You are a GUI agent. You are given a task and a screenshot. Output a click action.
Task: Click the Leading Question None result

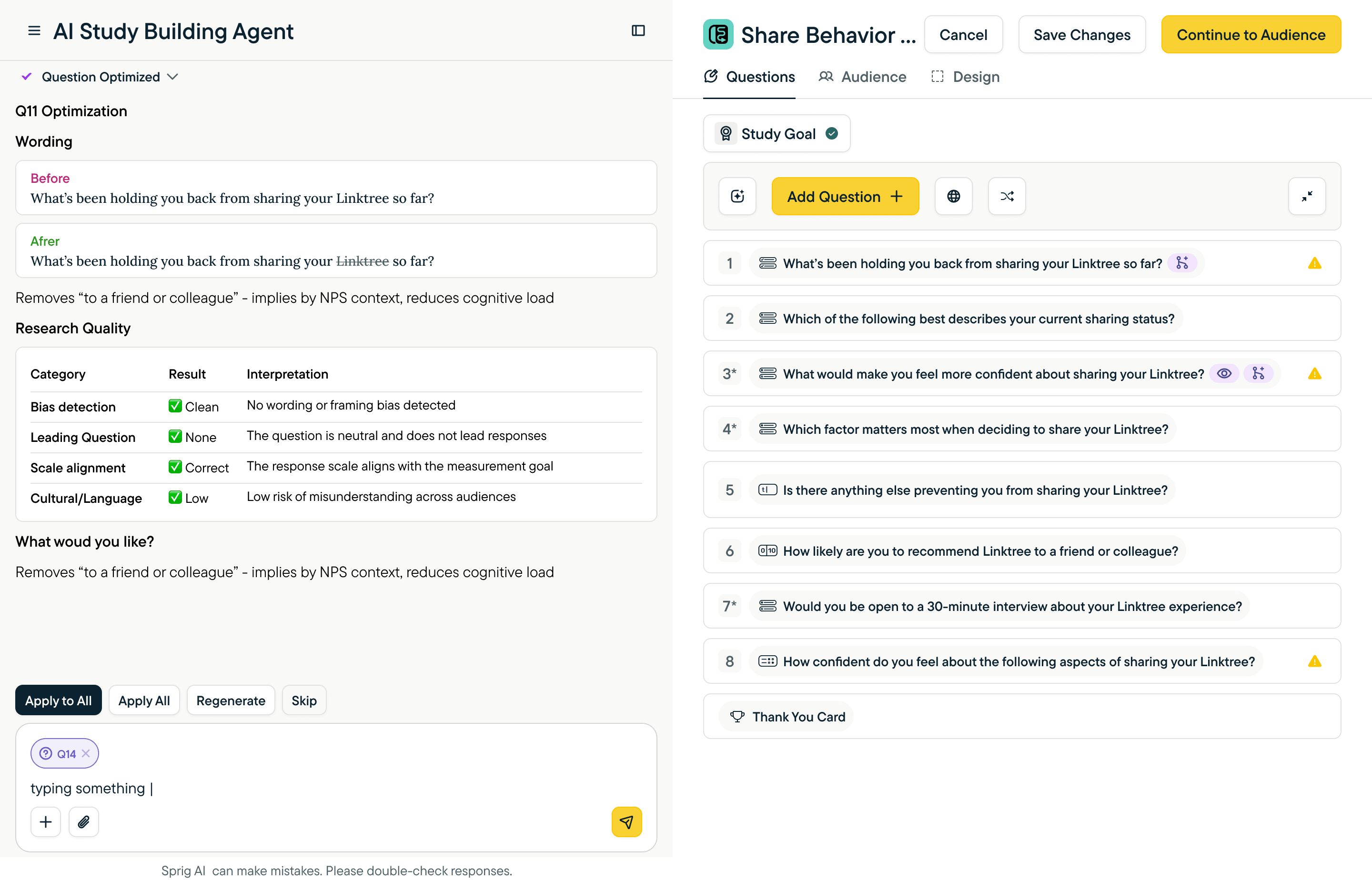coord(192,437)
